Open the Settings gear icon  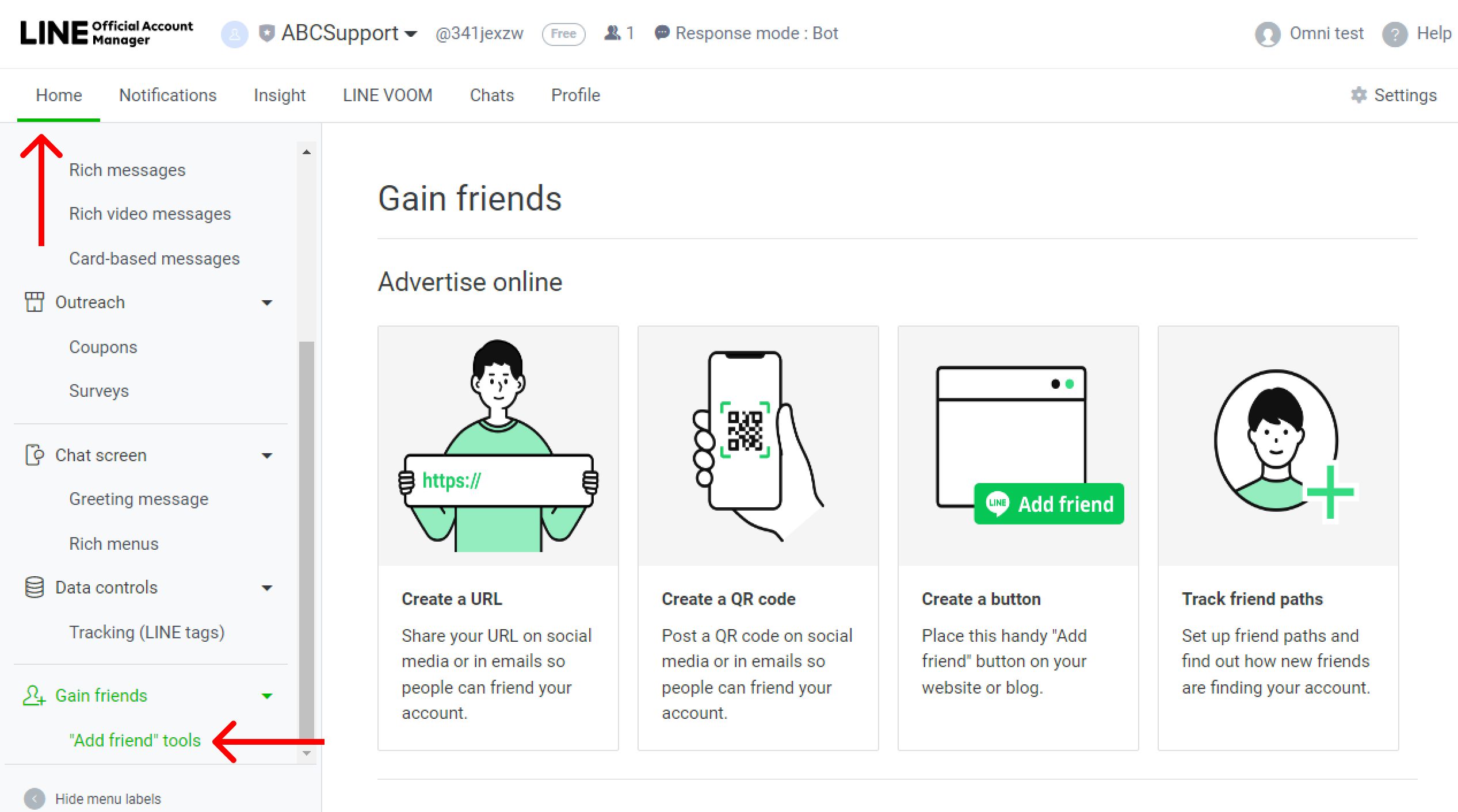(1359, 95)
